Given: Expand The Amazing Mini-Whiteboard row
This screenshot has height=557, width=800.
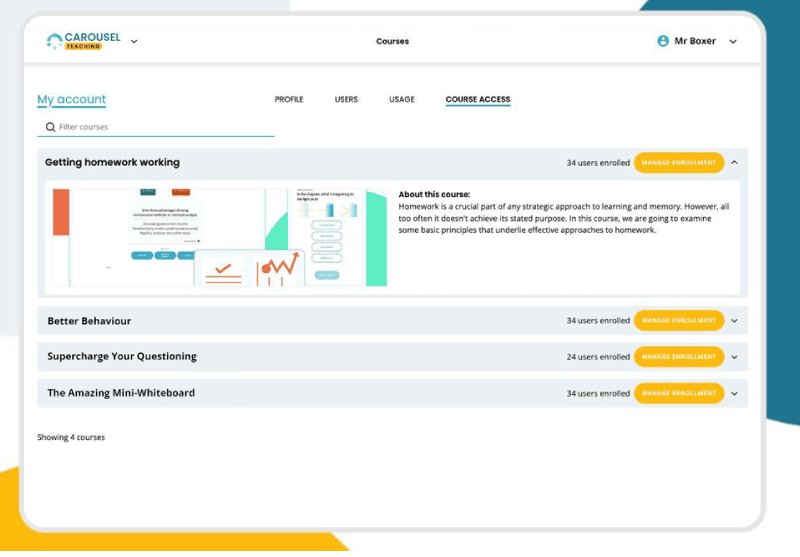Looking at the screenshot, I should pyautogui.click(x=735, y=393).
